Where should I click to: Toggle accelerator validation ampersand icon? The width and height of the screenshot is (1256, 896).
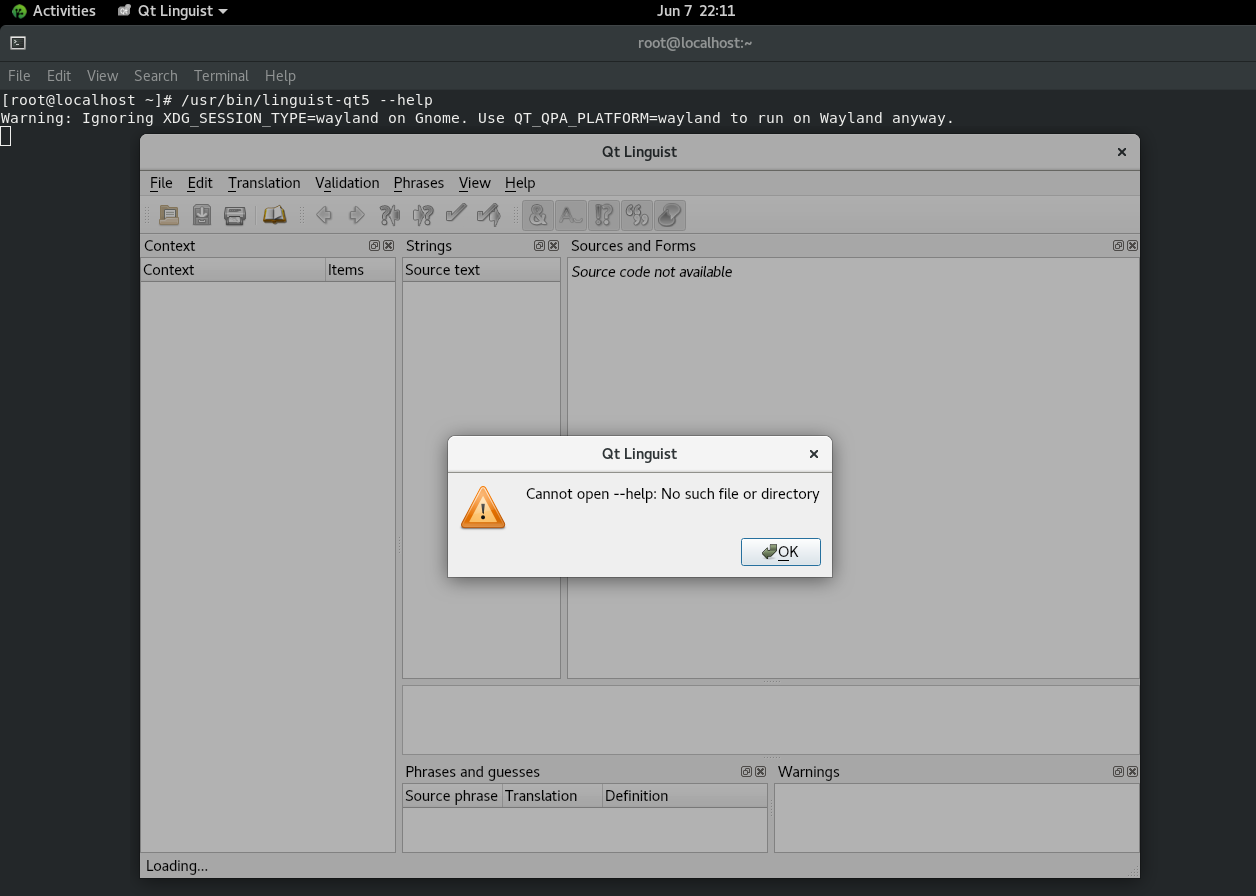(538, 215)
